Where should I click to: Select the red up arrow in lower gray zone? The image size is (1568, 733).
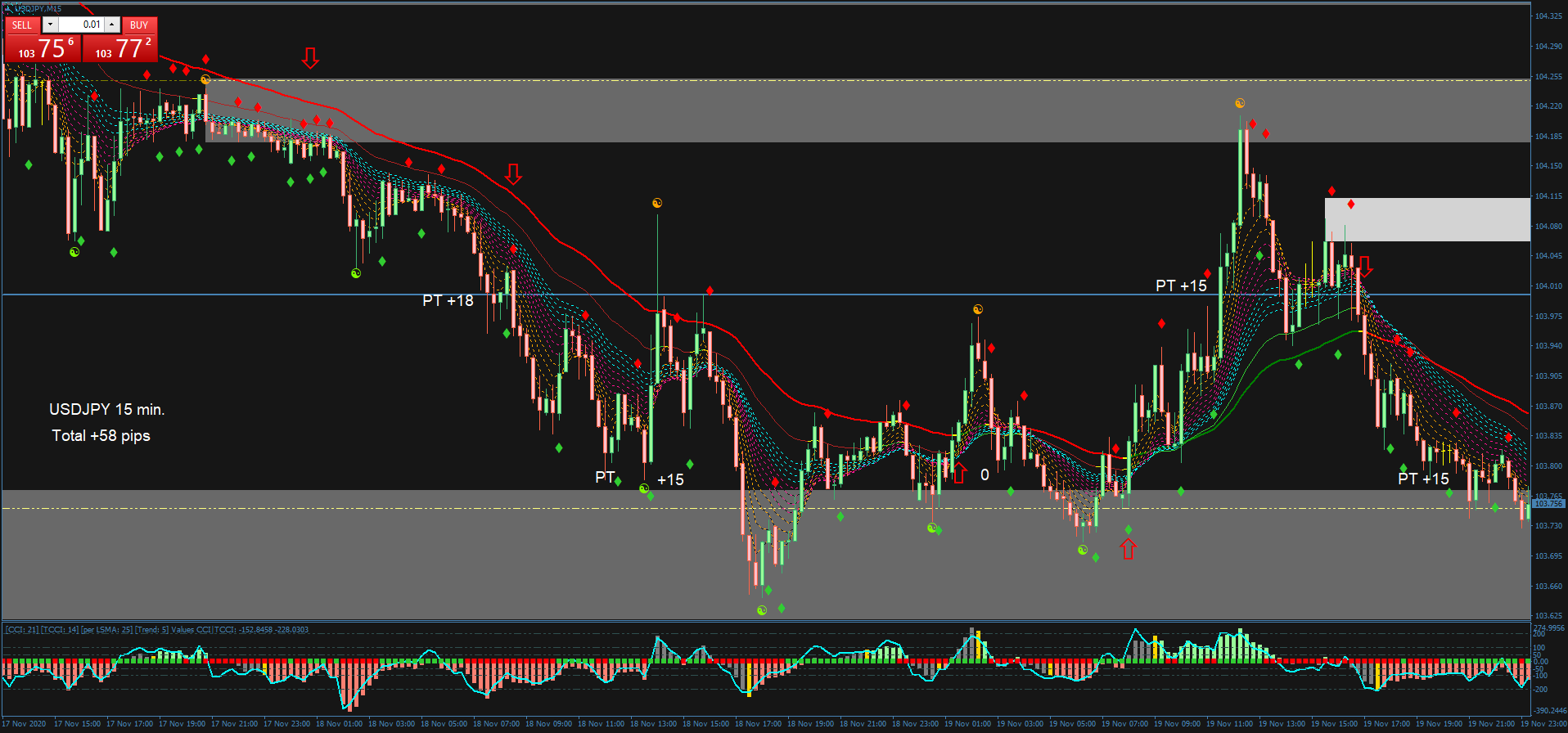1129,549
